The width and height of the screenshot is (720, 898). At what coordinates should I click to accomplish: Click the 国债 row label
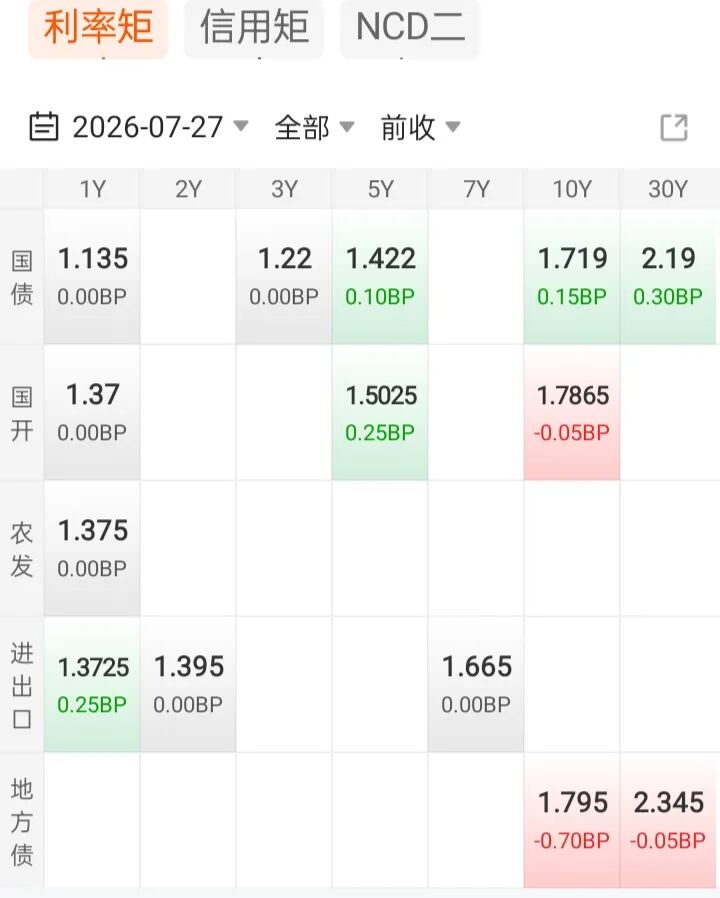point(22,277)
